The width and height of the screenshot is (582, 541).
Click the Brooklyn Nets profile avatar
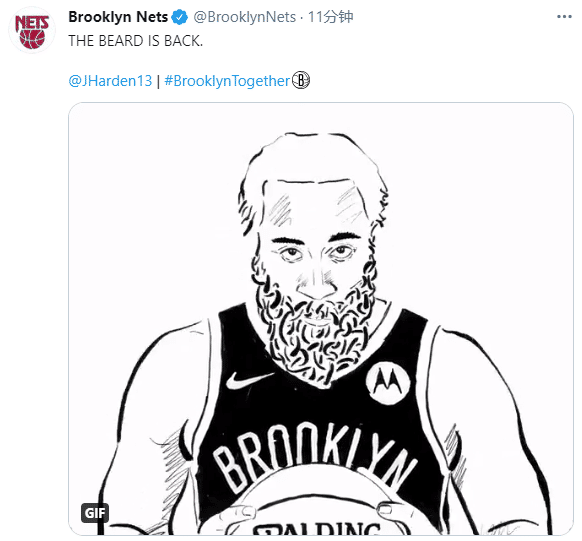coord(32,30)
